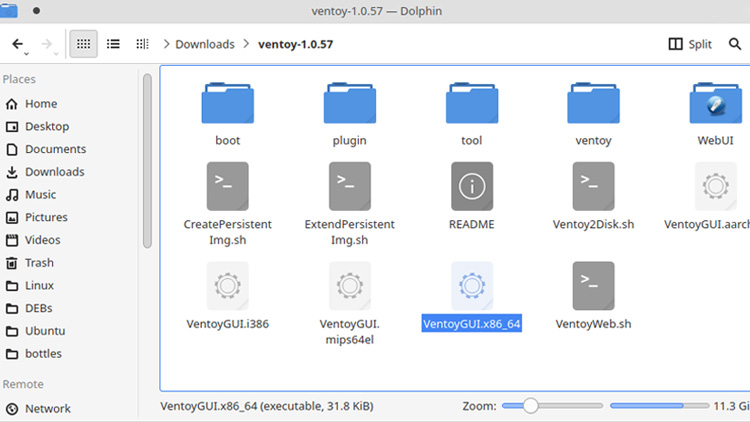
Task: Click the Split view button
Action: click(690, 44)
